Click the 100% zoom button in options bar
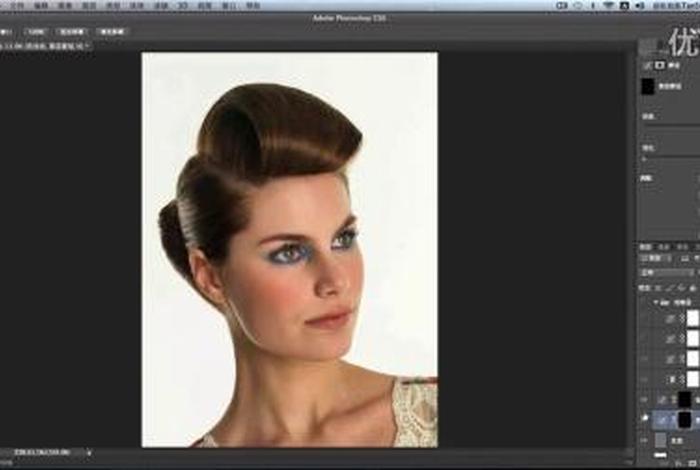Screen dimensions: 700x470 [36, 32]
